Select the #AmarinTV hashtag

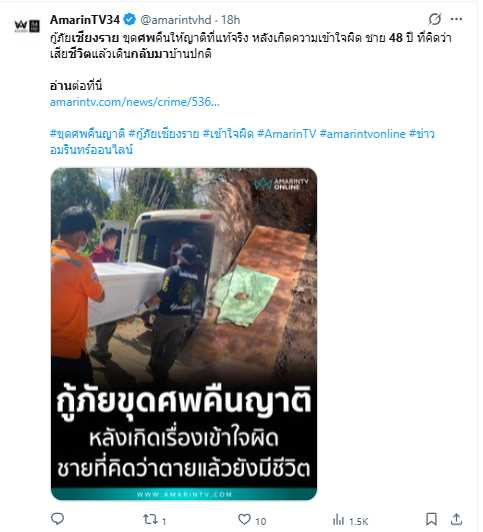[x=287, y=134]
